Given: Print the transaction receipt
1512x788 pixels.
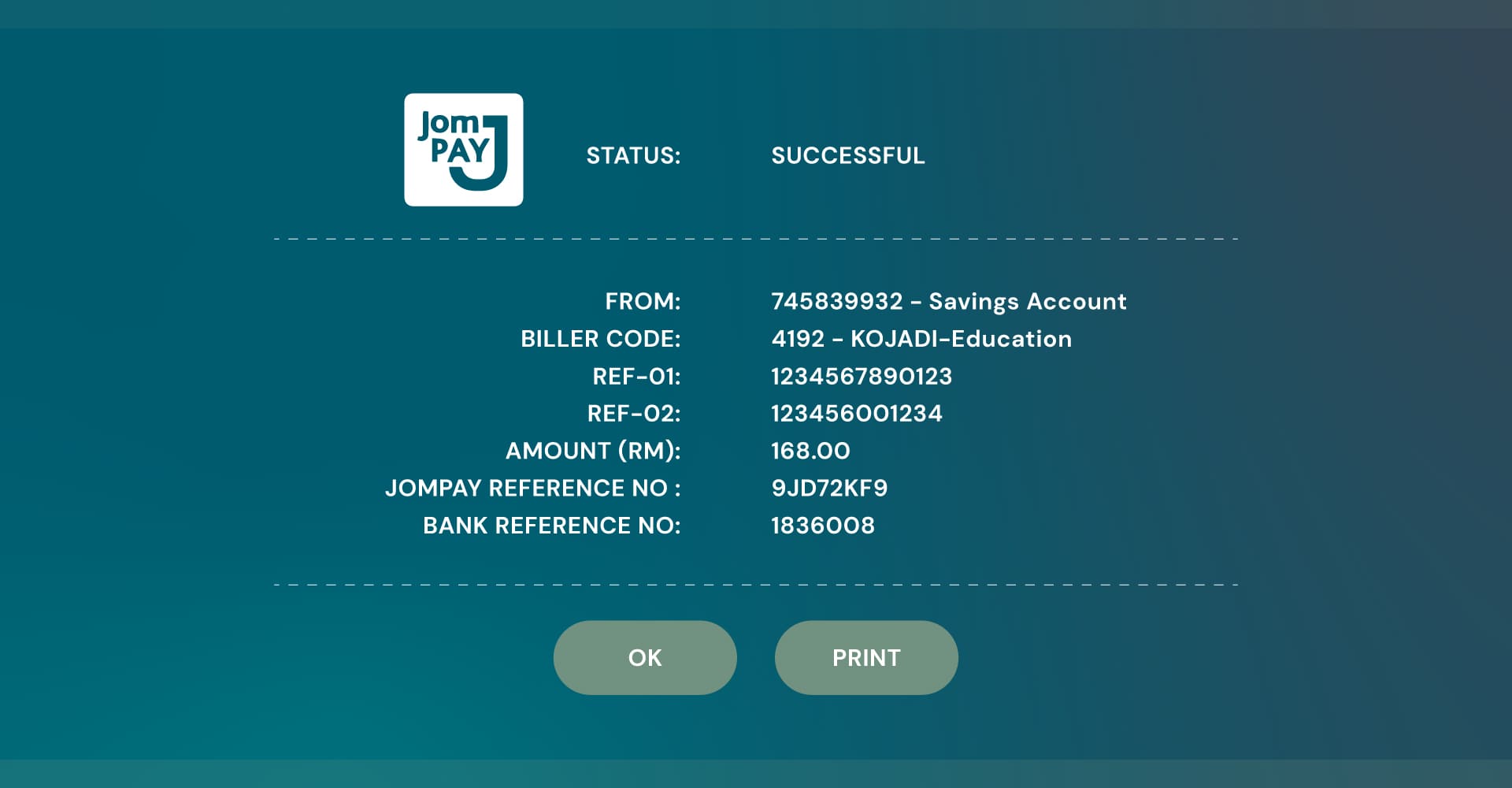Looking at the screenshot, I should [866, 657].
